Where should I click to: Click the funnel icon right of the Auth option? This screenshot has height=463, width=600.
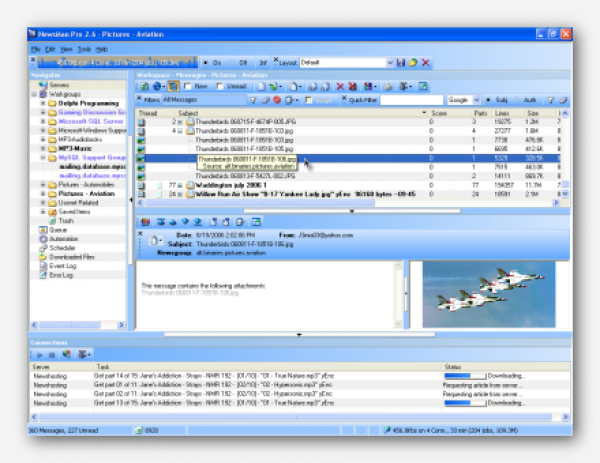(551, 100)
